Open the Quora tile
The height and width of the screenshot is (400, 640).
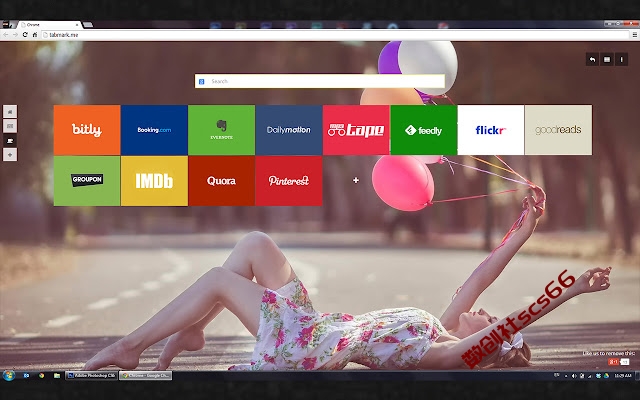[x=222, y=181]
